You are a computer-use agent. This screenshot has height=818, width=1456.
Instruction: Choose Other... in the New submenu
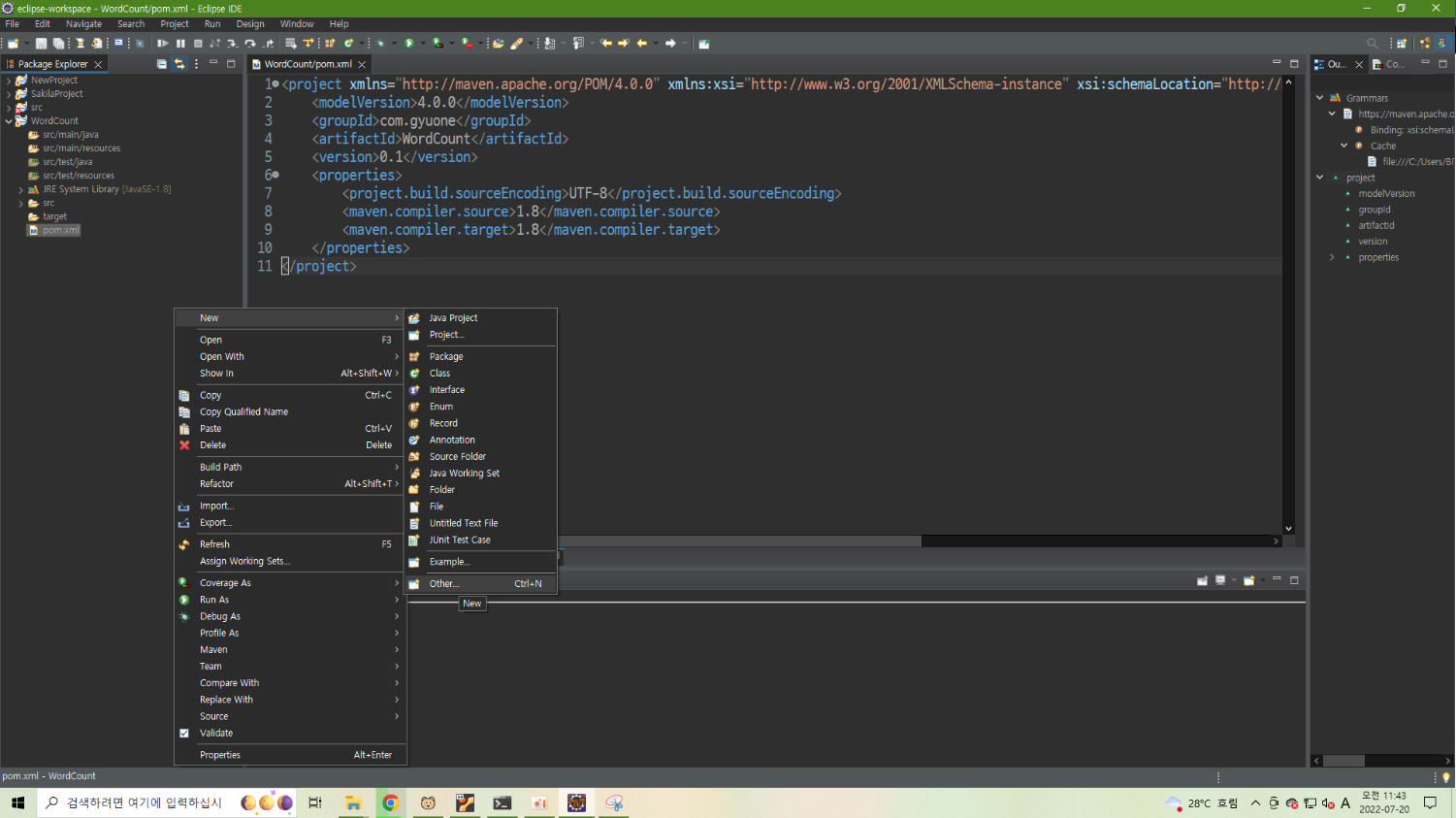coord(480,583)
